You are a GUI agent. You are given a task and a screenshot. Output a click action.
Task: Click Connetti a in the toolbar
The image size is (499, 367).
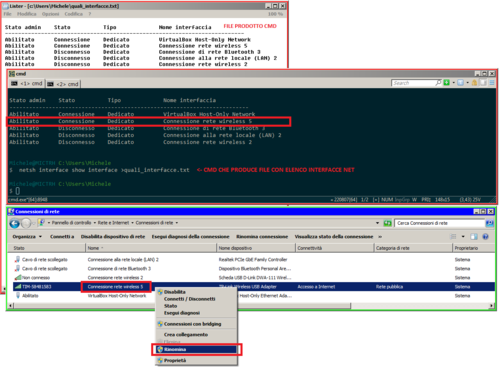pos(62,237)
